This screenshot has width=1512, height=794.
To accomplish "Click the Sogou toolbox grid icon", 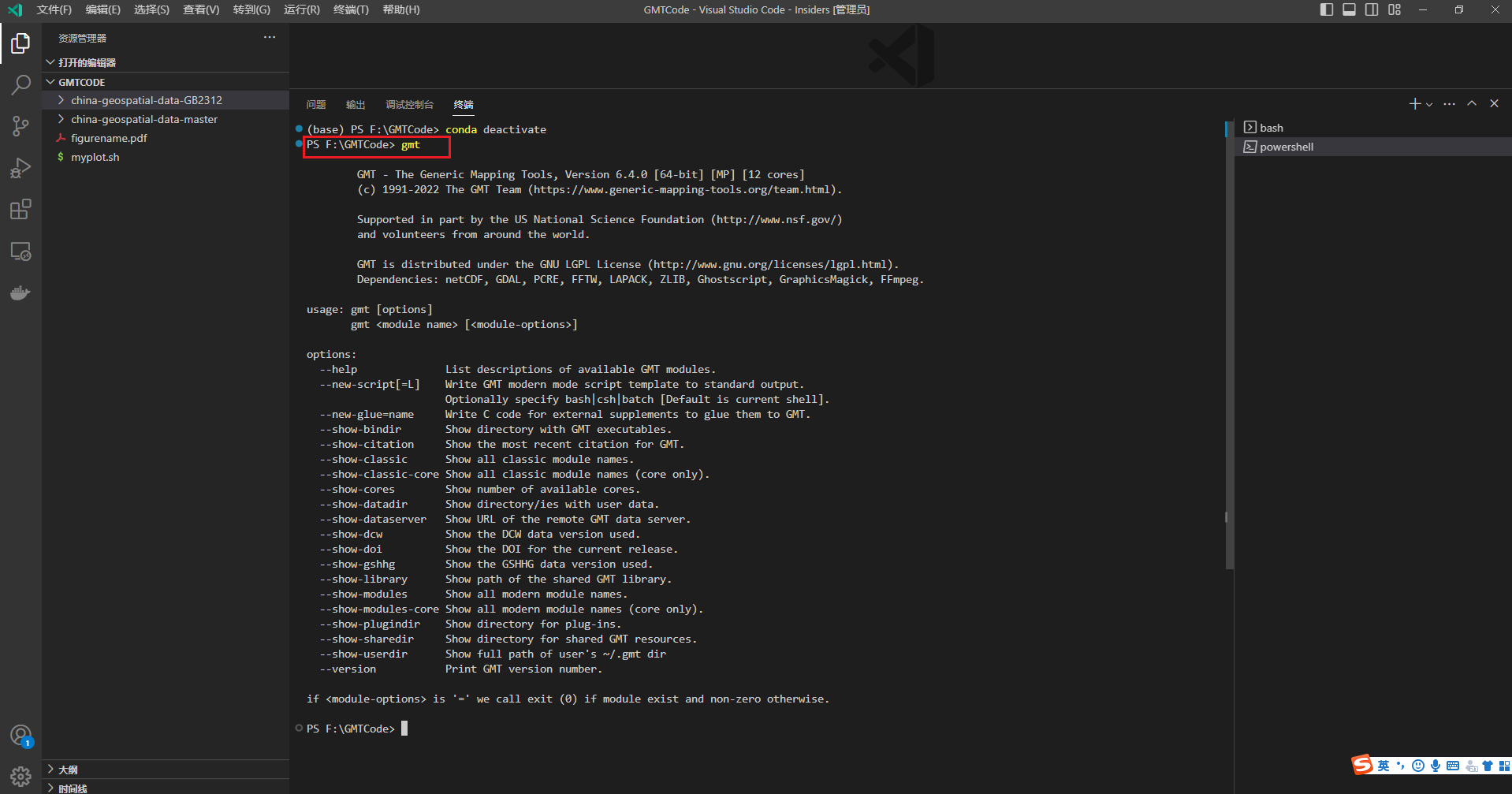I will [1504, 766].
